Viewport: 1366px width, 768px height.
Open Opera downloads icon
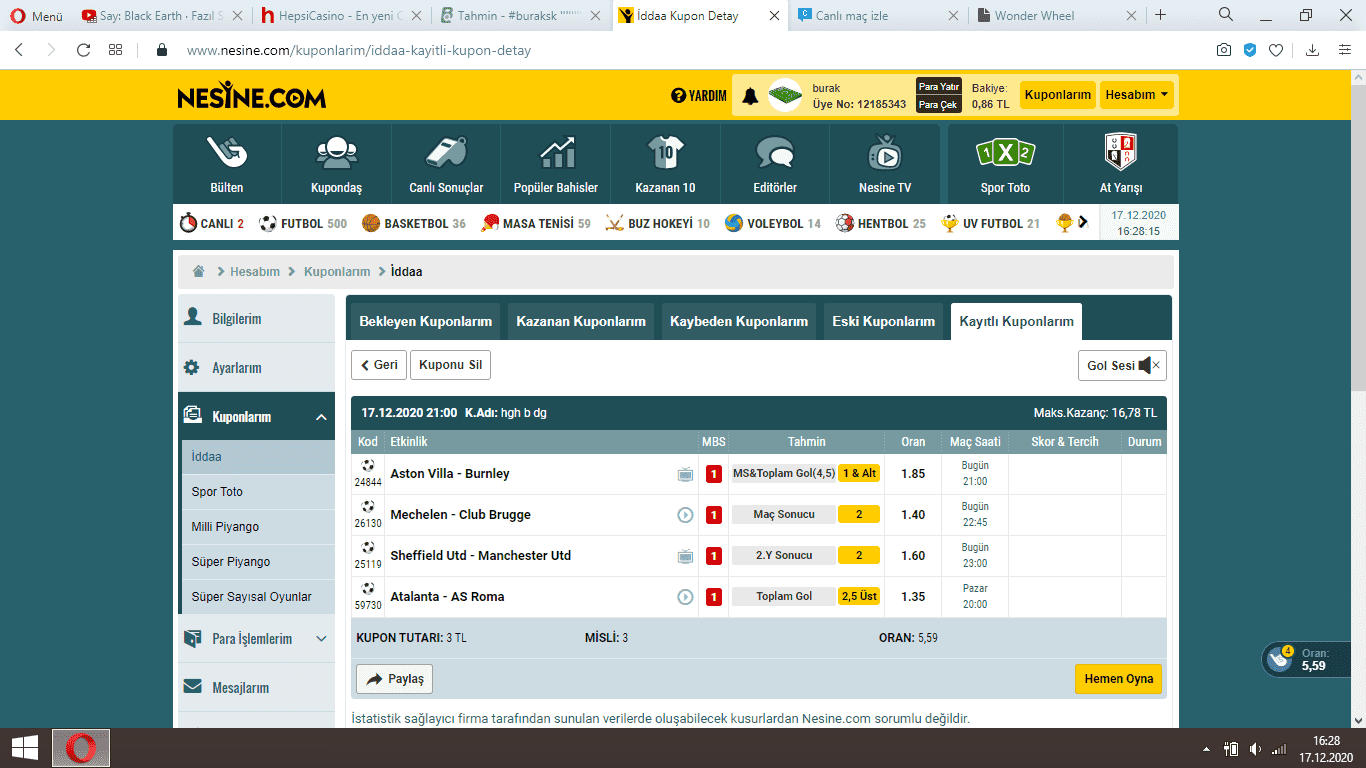pyautogui.click(x=1312, y=49)
